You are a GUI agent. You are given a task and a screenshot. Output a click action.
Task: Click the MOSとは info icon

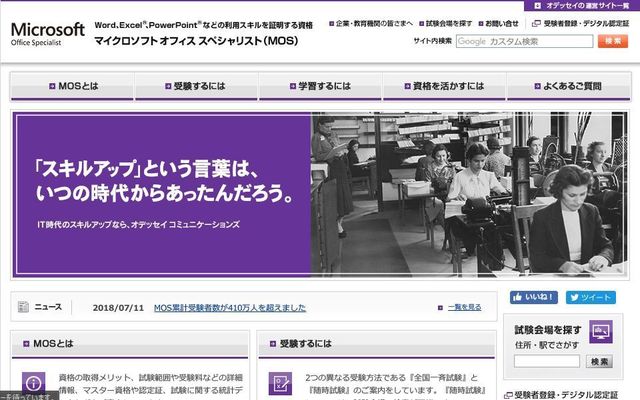pyautogui.click(x=33, y=383)
